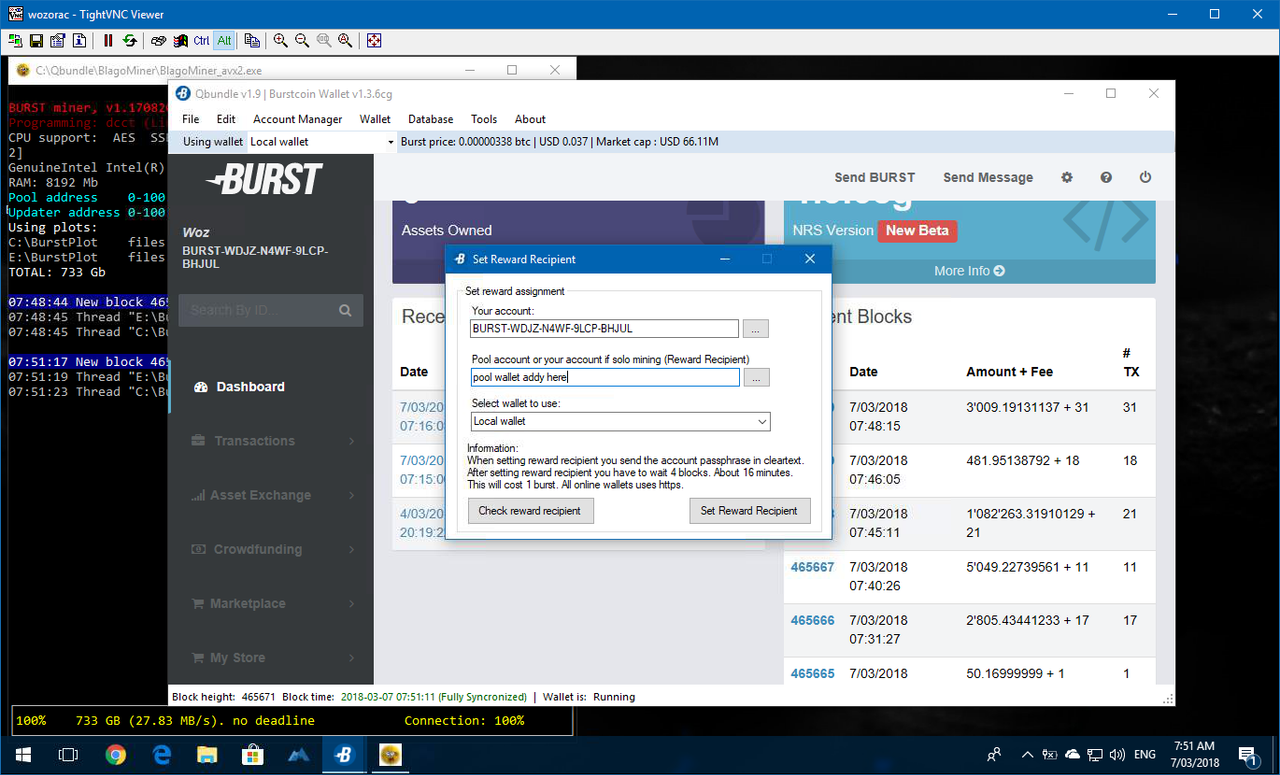Toggle the Ctrl key button

coord(202,41)
